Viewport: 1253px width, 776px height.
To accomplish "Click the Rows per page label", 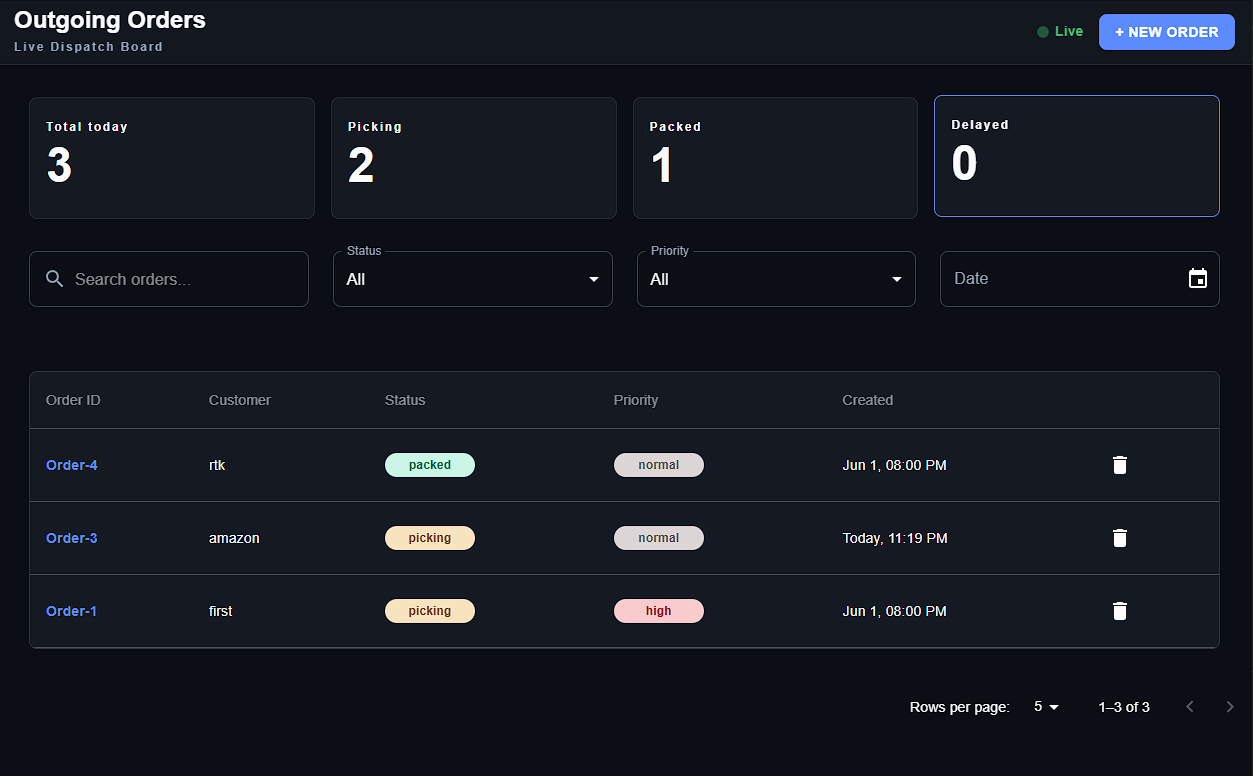I will (960, 707).
